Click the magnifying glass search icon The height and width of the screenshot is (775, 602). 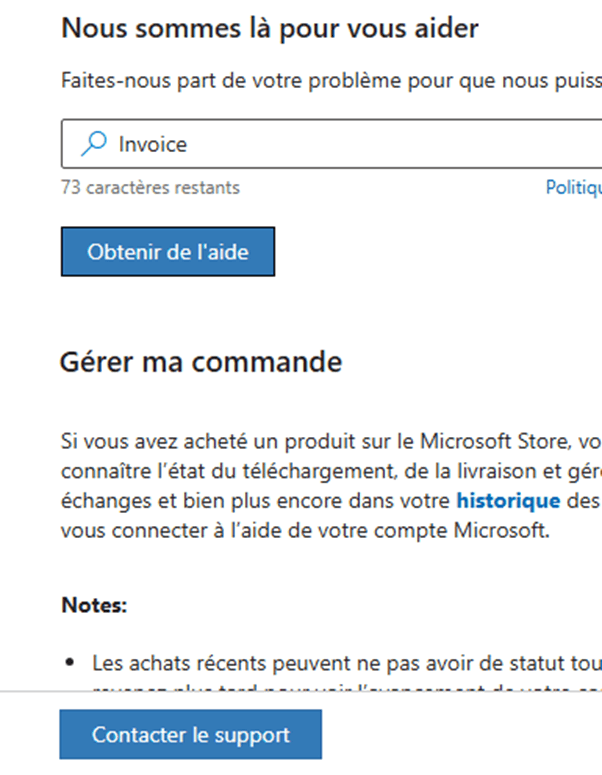click(x=94, y=144)
